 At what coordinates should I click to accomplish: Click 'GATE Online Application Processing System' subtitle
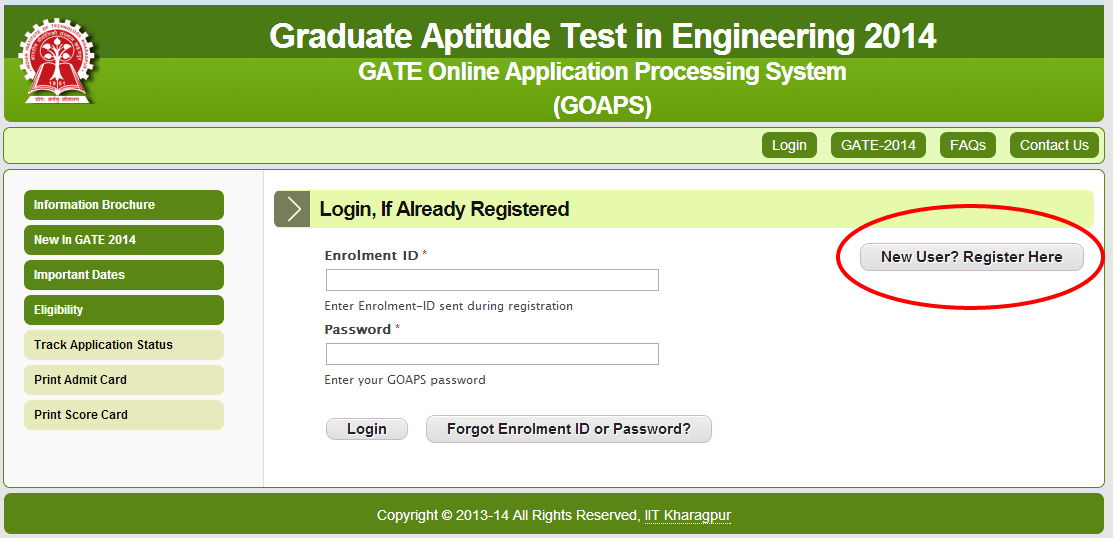click(x=602, y=72)
